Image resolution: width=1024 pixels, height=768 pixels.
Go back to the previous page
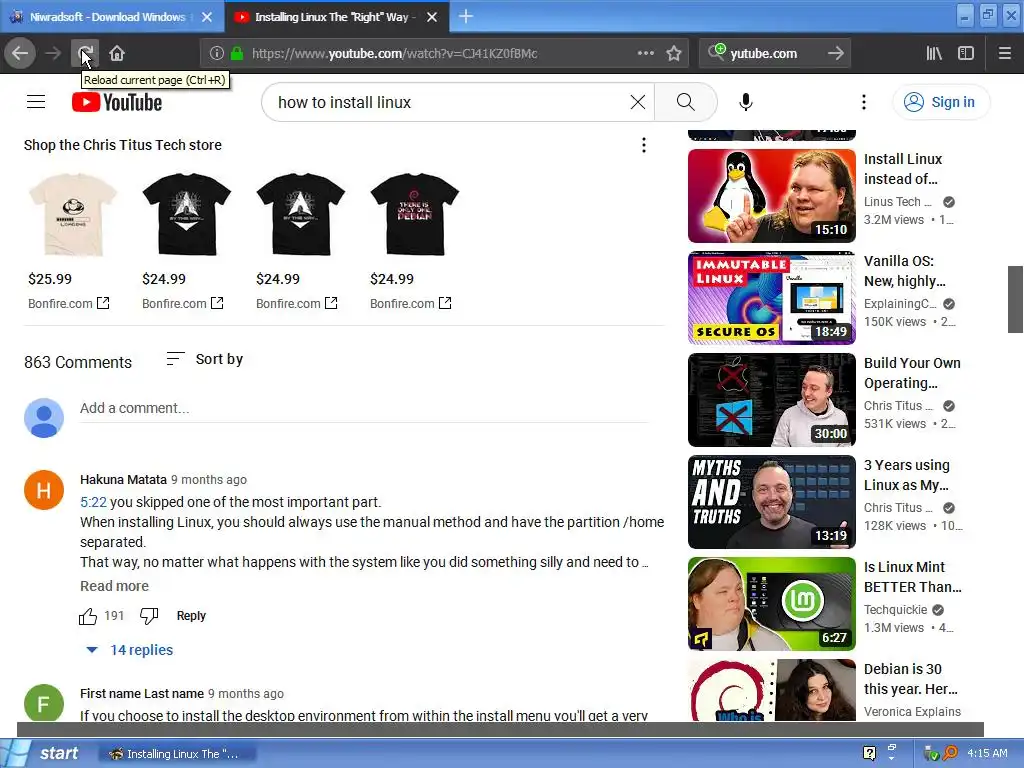click(20, 53)
